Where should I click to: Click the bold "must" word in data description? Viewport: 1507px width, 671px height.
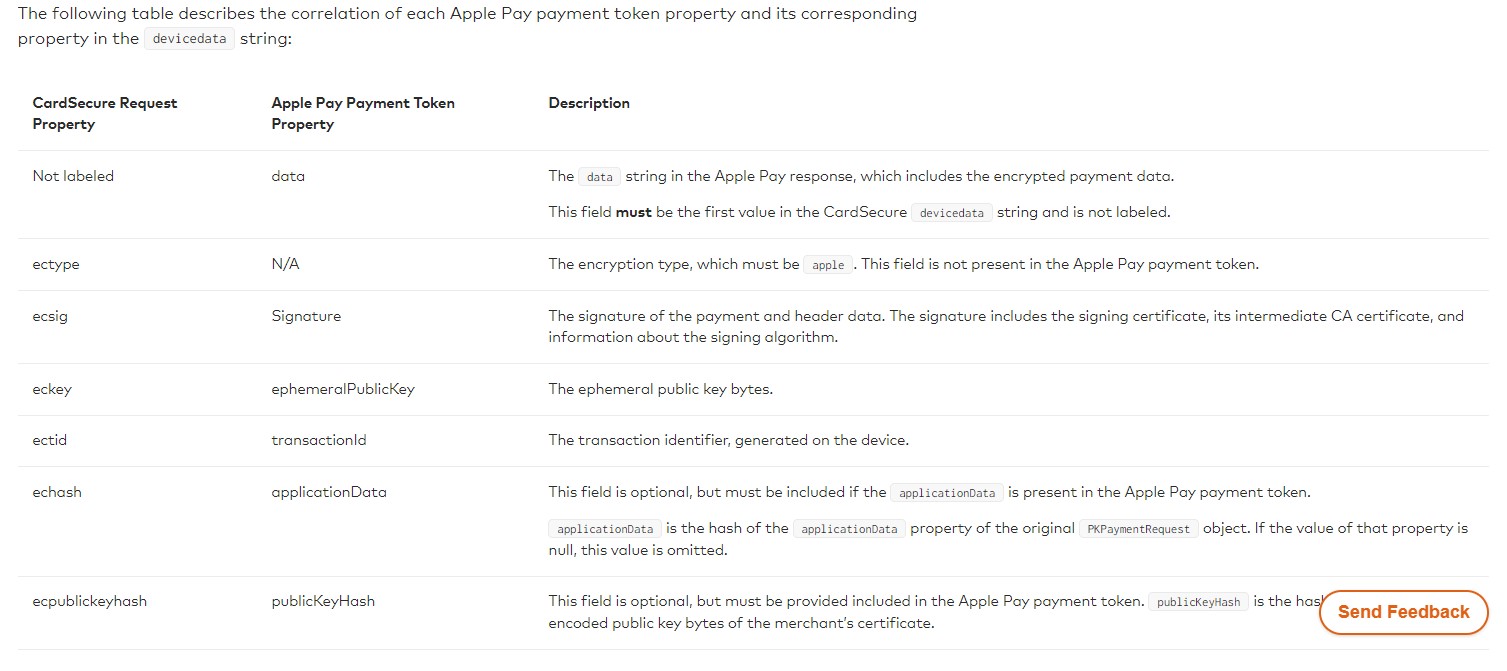coord(633,212)
